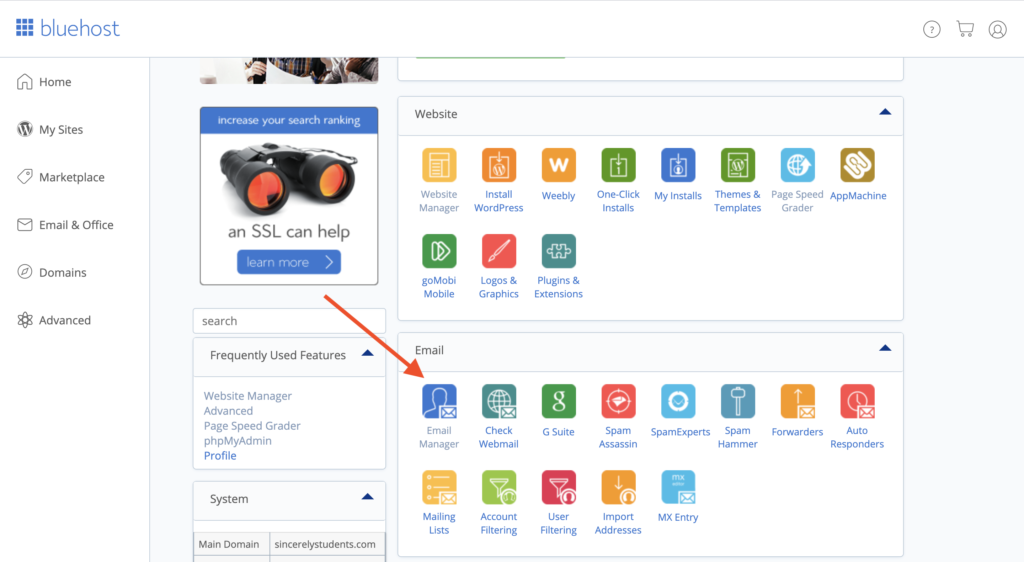Screen dimensions: 1024x562
Task: Open Domains in sidebar
Action: click(51, 272)
